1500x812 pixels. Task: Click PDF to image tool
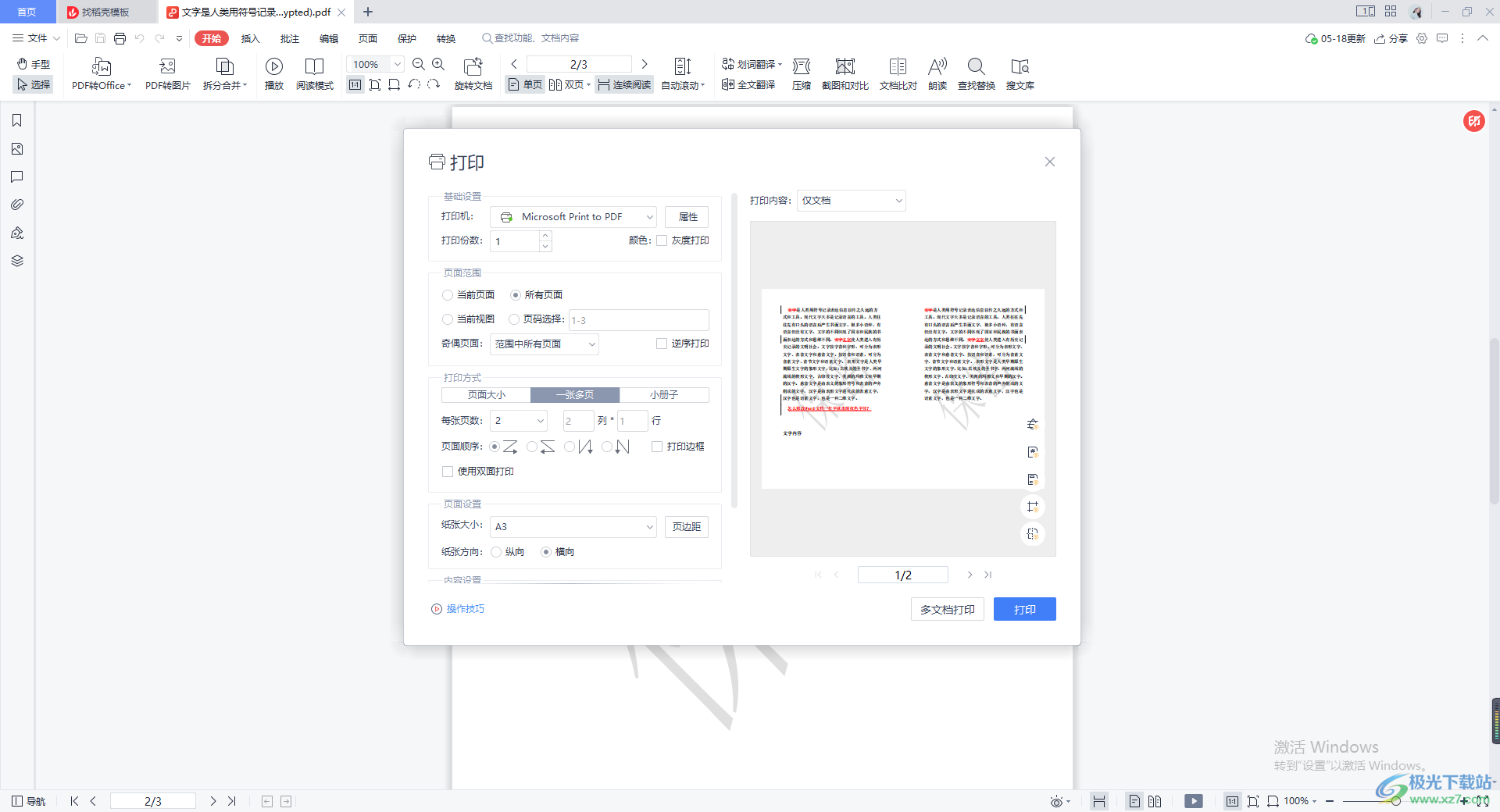click(x=167, y=74)
